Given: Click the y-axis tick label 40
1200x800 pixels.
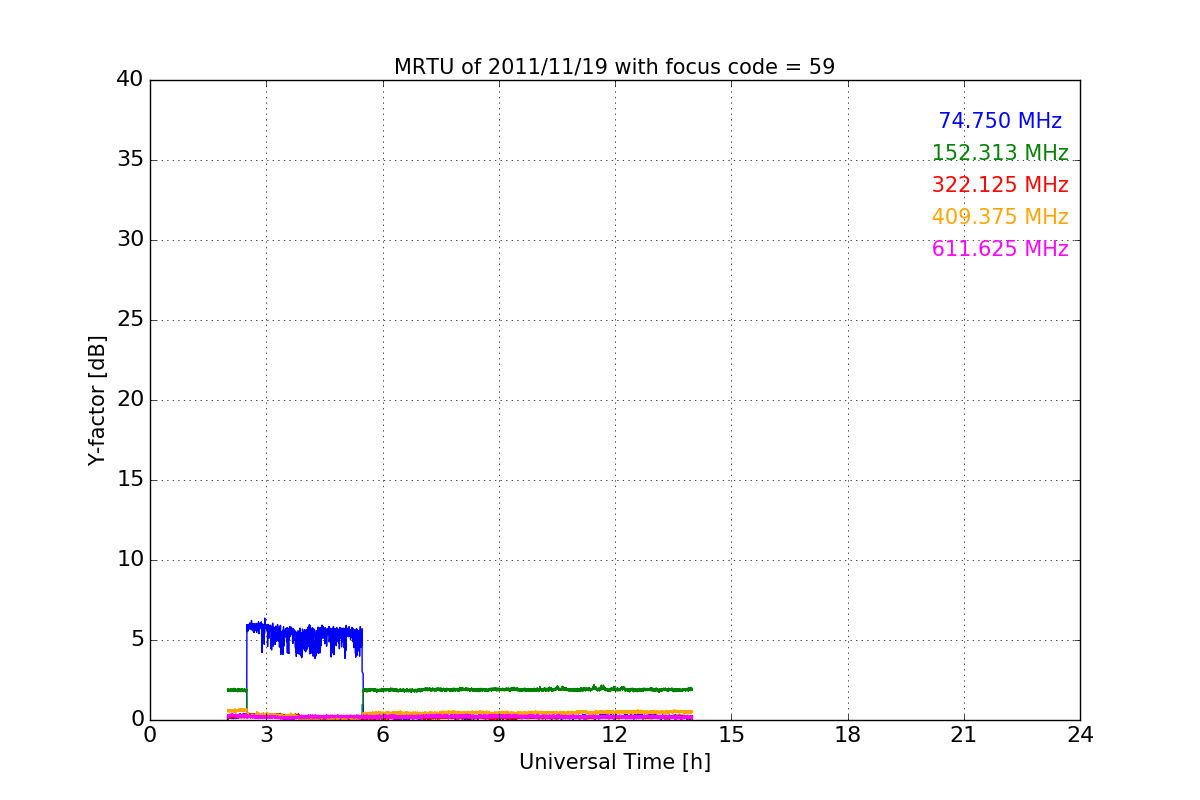Looking at the screenshot, I should [130, 80].
